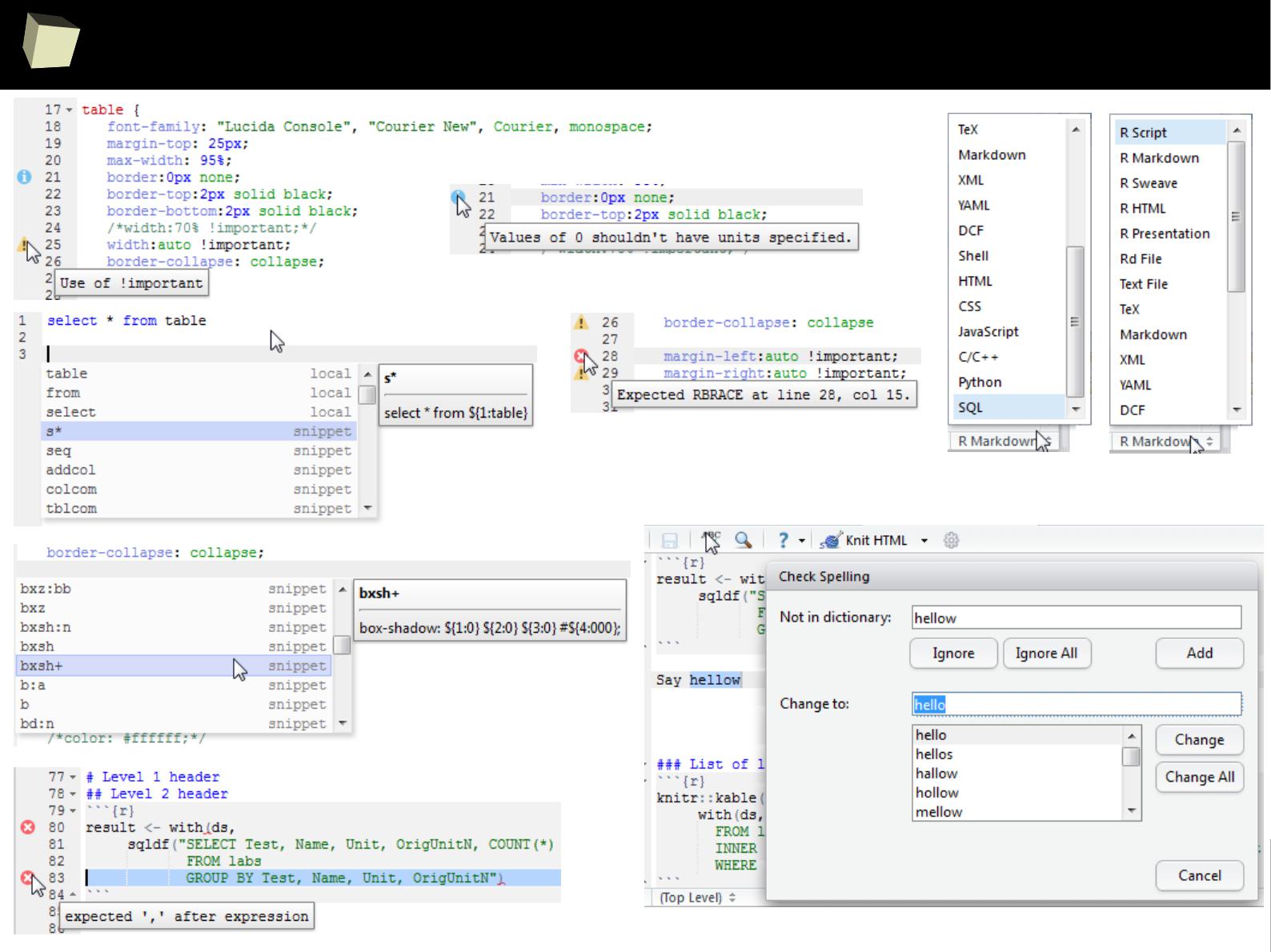Select the suggestion mellow

click(1018, 812)
